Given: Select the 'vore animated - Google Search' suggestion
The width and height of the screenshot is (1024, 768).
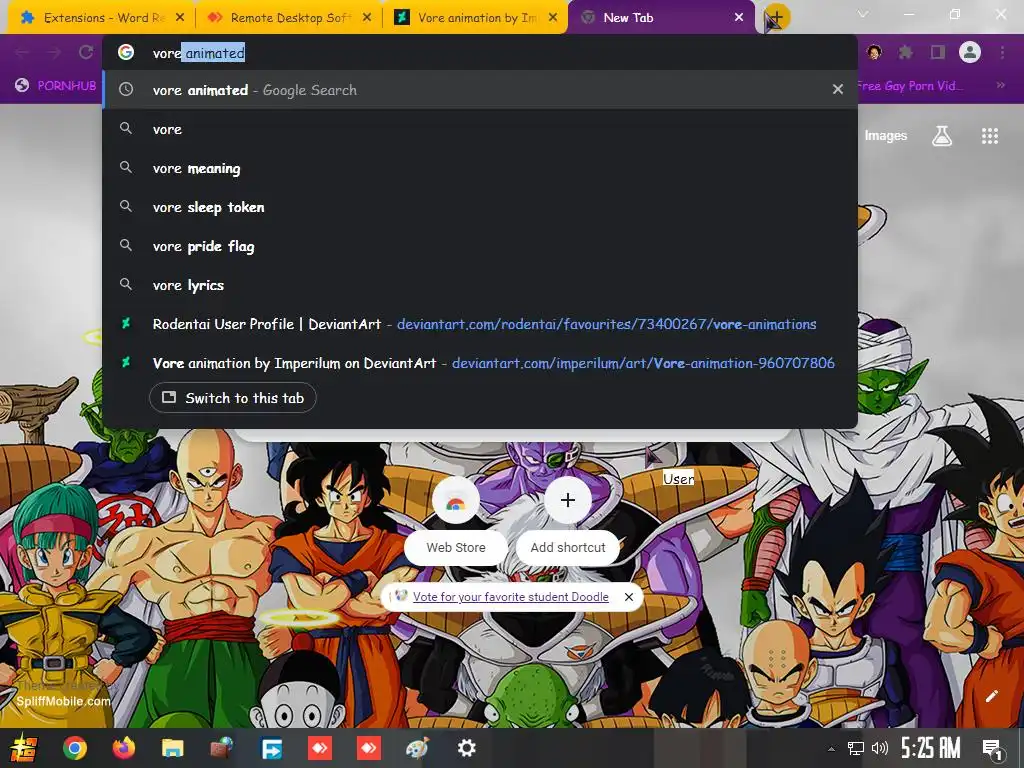Looking at the screenshot, I should (x=479, y=90).
